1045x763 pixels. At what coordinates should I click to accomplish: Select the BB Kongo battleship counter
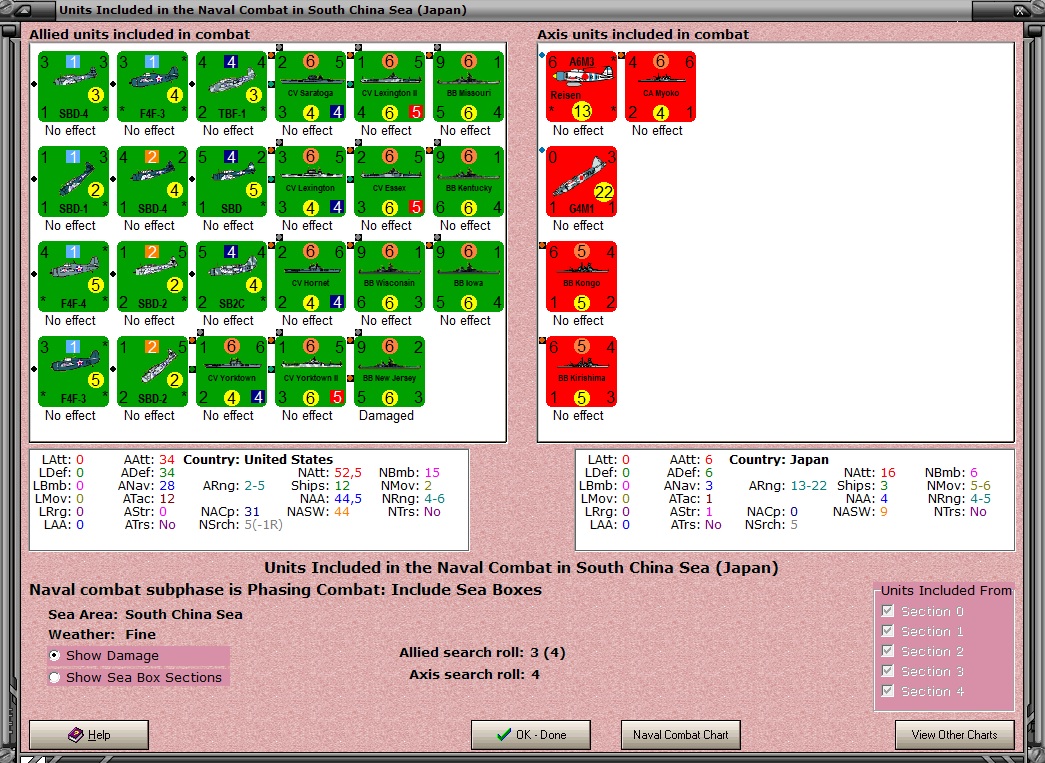[581, 277]
